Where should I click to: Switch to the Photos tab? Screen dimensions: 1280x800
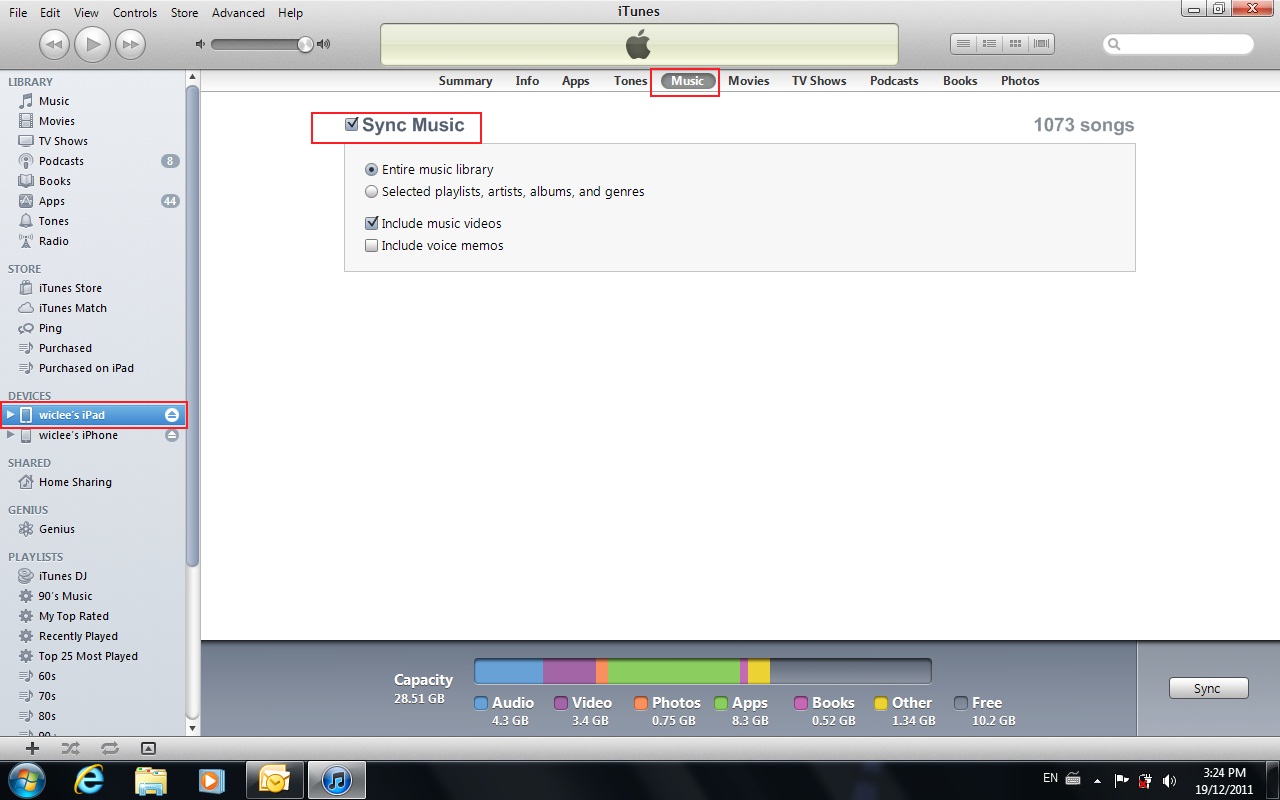[x=1020, y=81]
